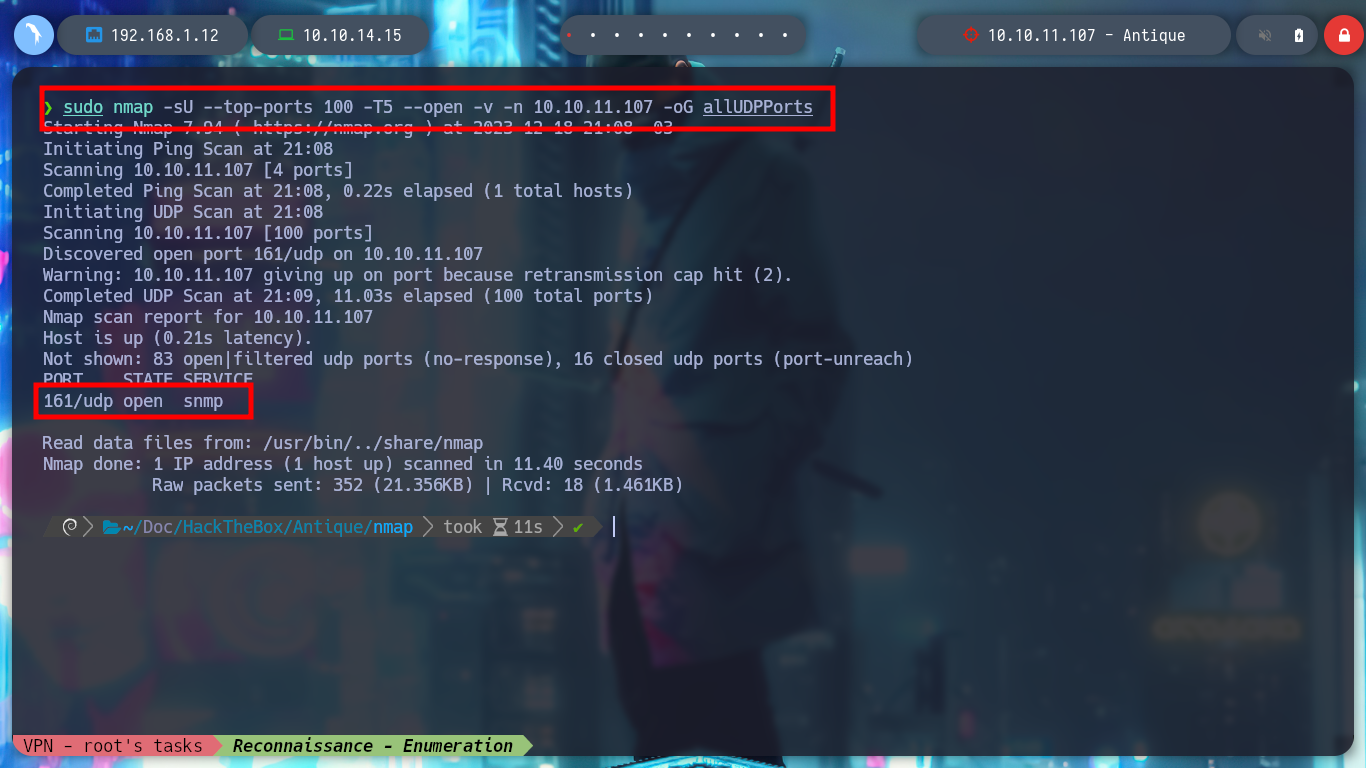
Task: Click the Debian swirl prompt icon
Action: (x=70, y=527)
